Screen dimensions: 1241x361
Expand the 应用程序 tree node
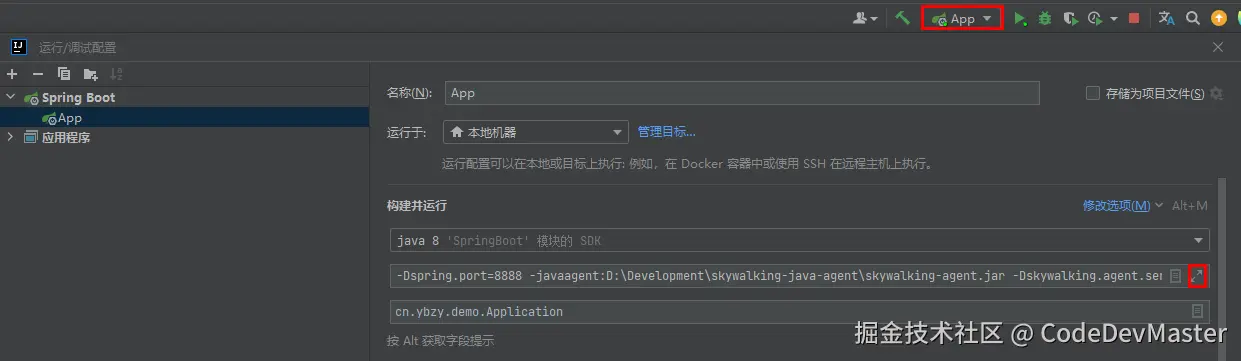coord(11,137)
